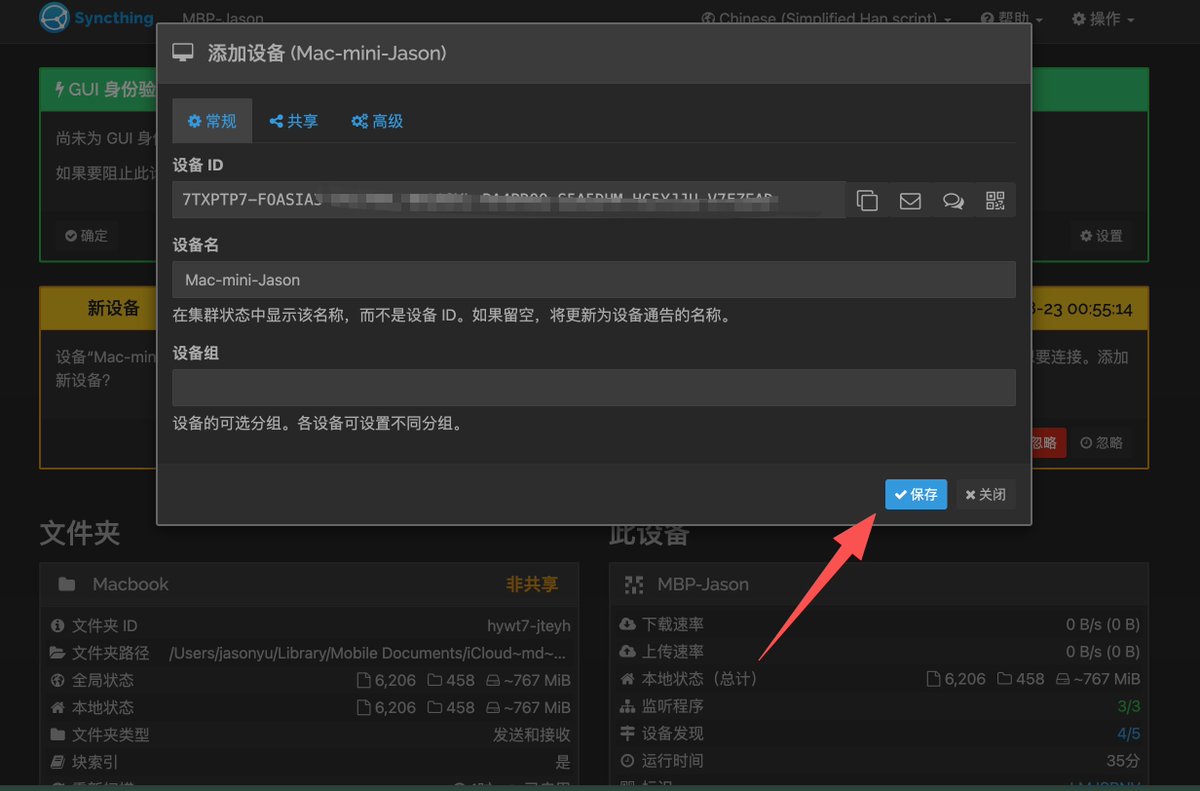Click the download cloud icon beside 下载速率
The height and width of the screenshot is (791, 1200).
pyautogui.click(x=627, y=624)
